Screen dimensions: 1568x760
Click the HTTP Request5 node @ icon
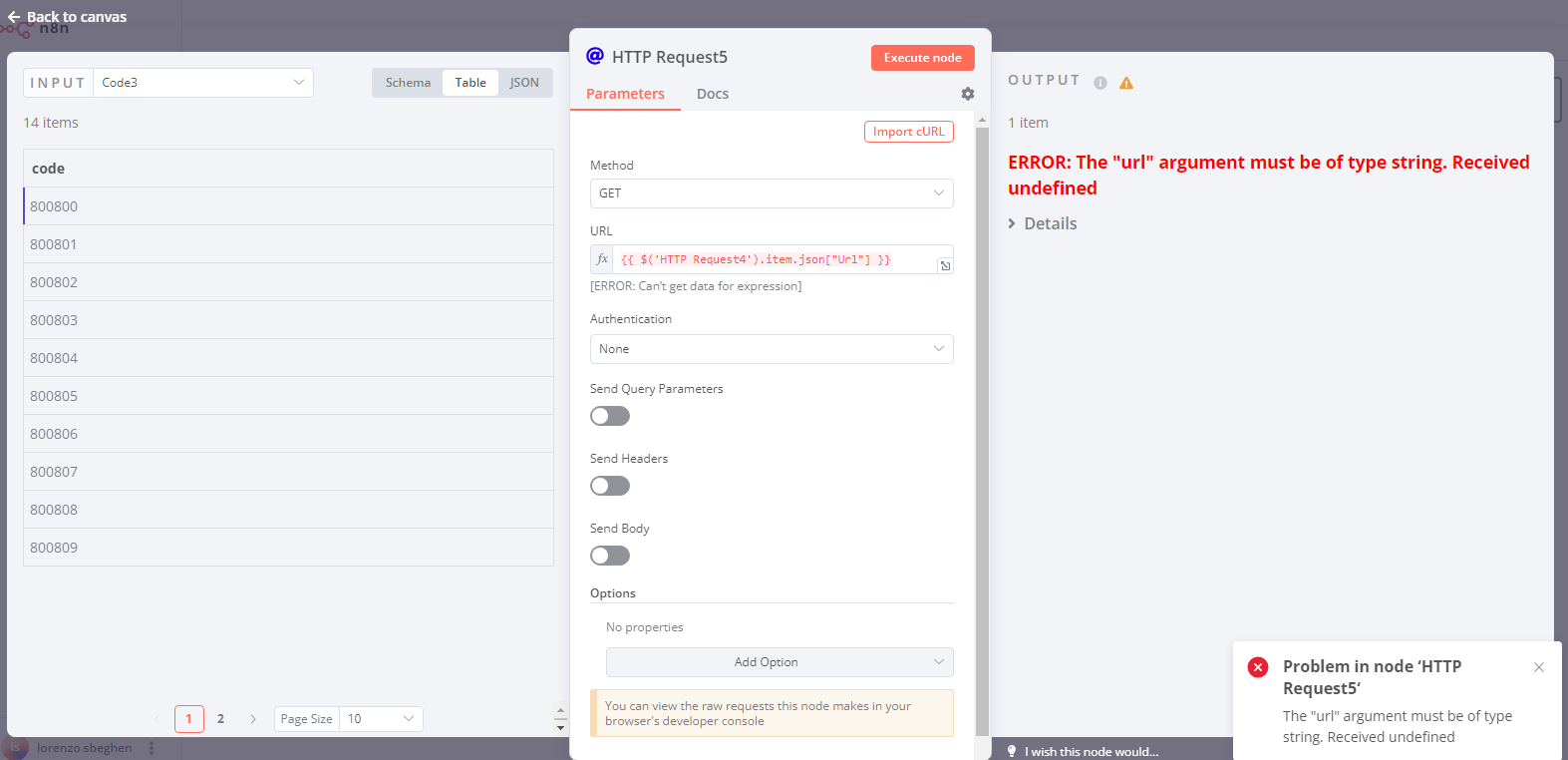pyautogui.click(x=595, y=56)
